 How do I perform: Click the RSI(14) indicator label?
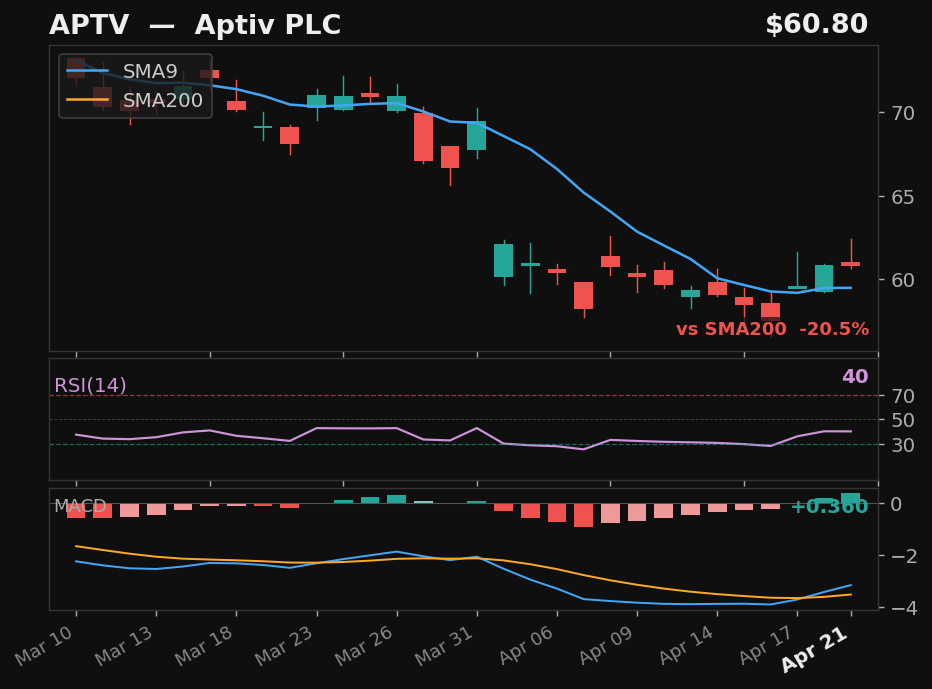point(90,384)
